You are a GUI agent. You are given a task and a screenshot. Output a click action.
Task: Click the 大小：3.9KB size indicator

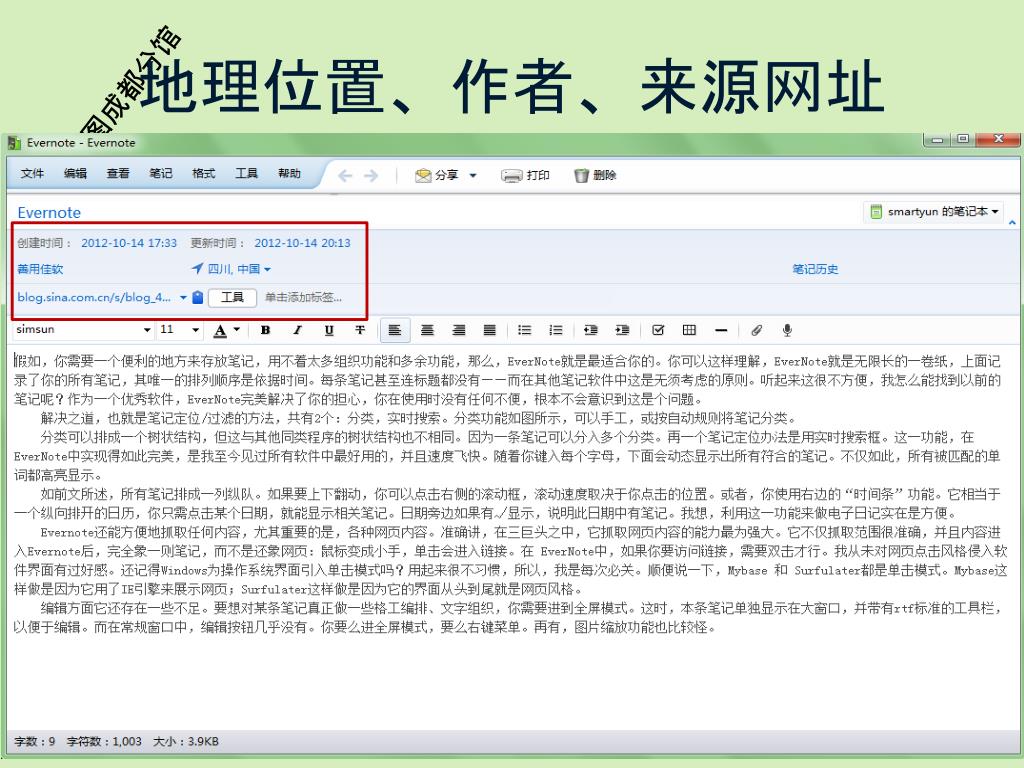point(186,742)
